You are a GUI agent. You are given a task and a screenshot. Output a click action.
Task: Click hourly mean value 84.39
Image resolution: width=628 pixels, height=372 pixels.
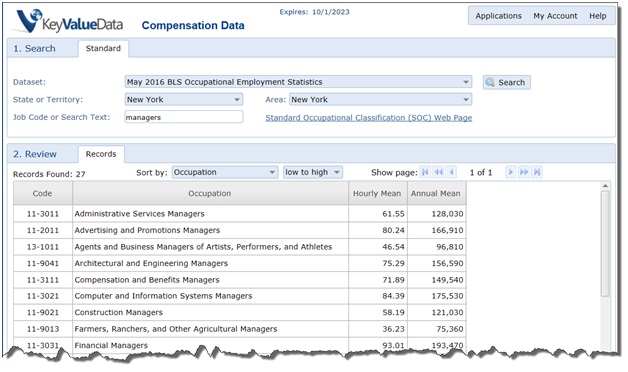coord(393,296)
